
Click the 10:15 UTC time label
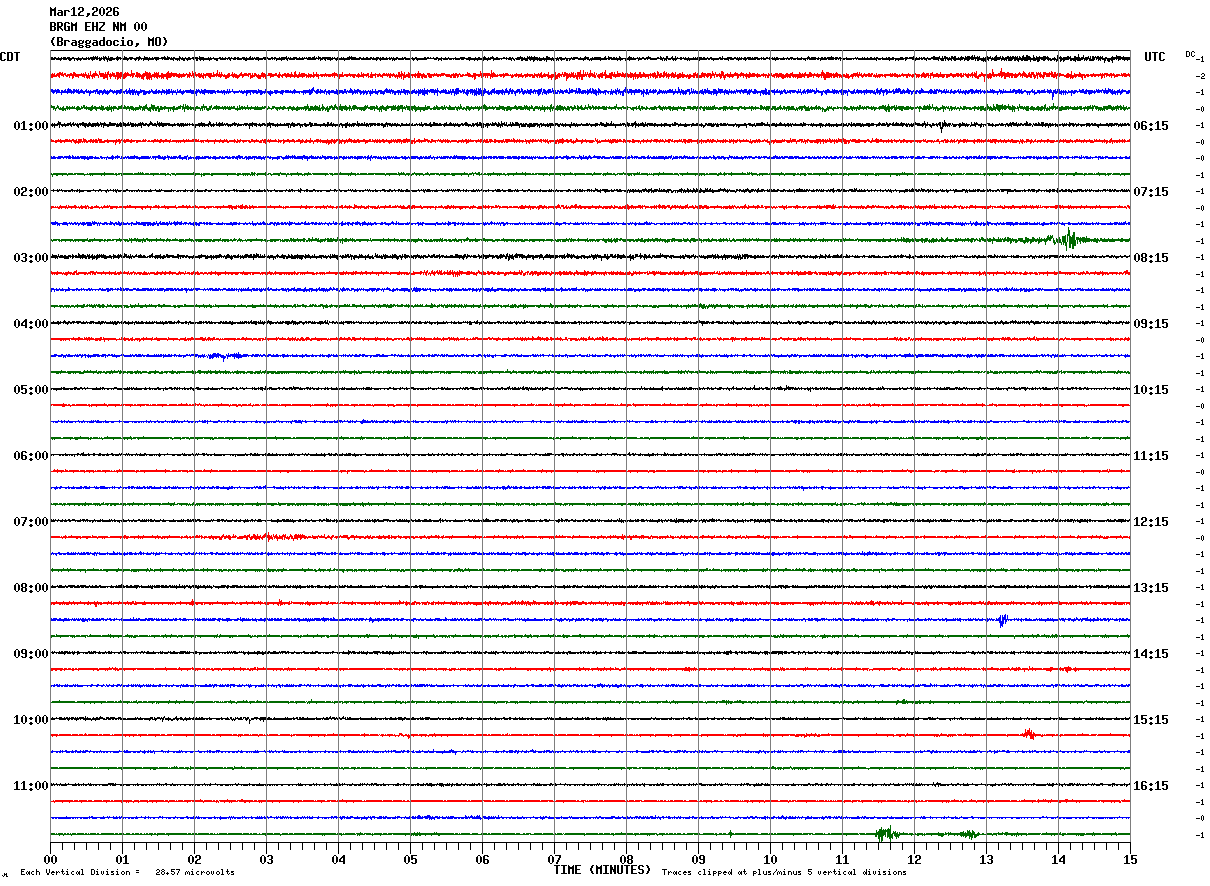click(1151, 390)
